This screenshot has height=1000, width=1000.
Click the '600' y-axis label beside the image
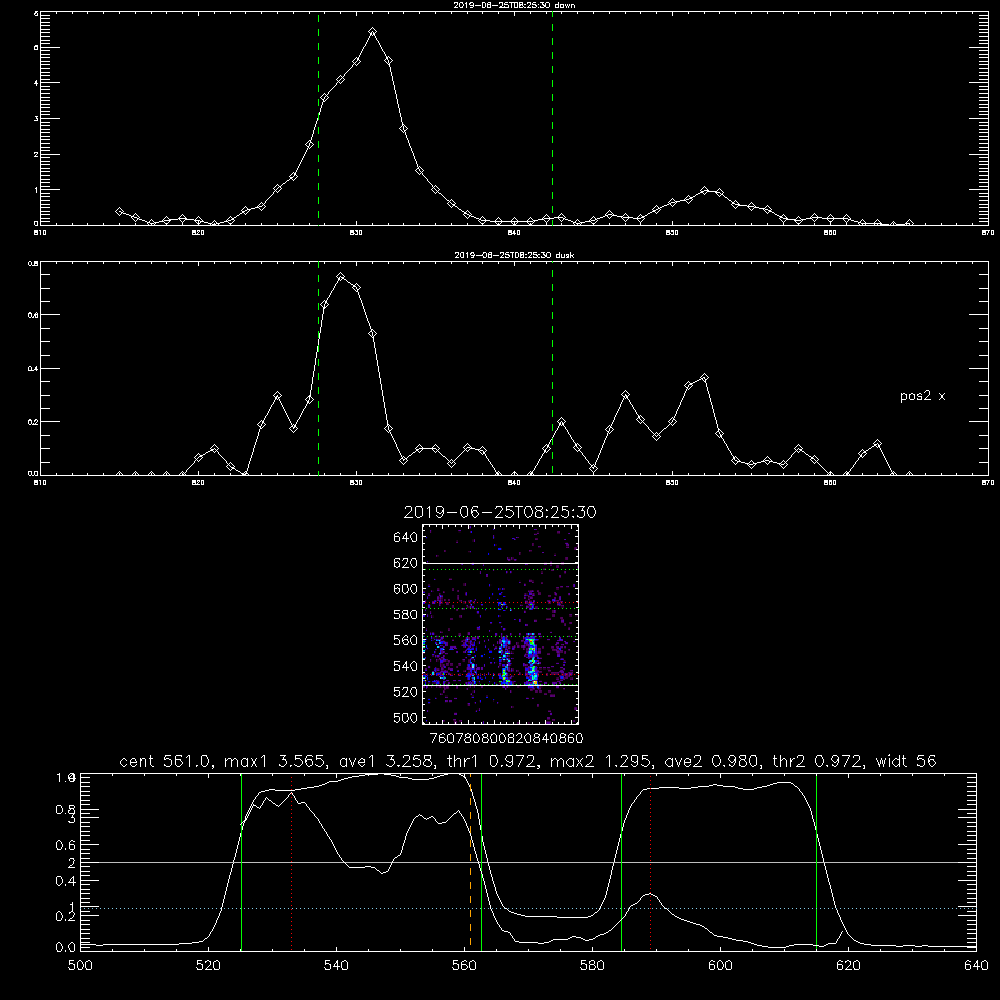tap(406, 589)
